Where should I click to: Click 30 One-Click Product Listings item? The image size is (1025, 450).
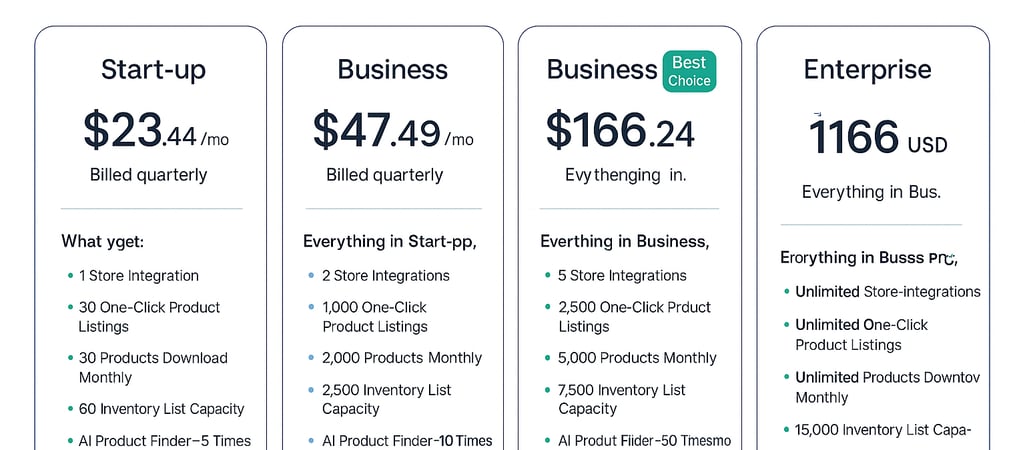(150, 317)
